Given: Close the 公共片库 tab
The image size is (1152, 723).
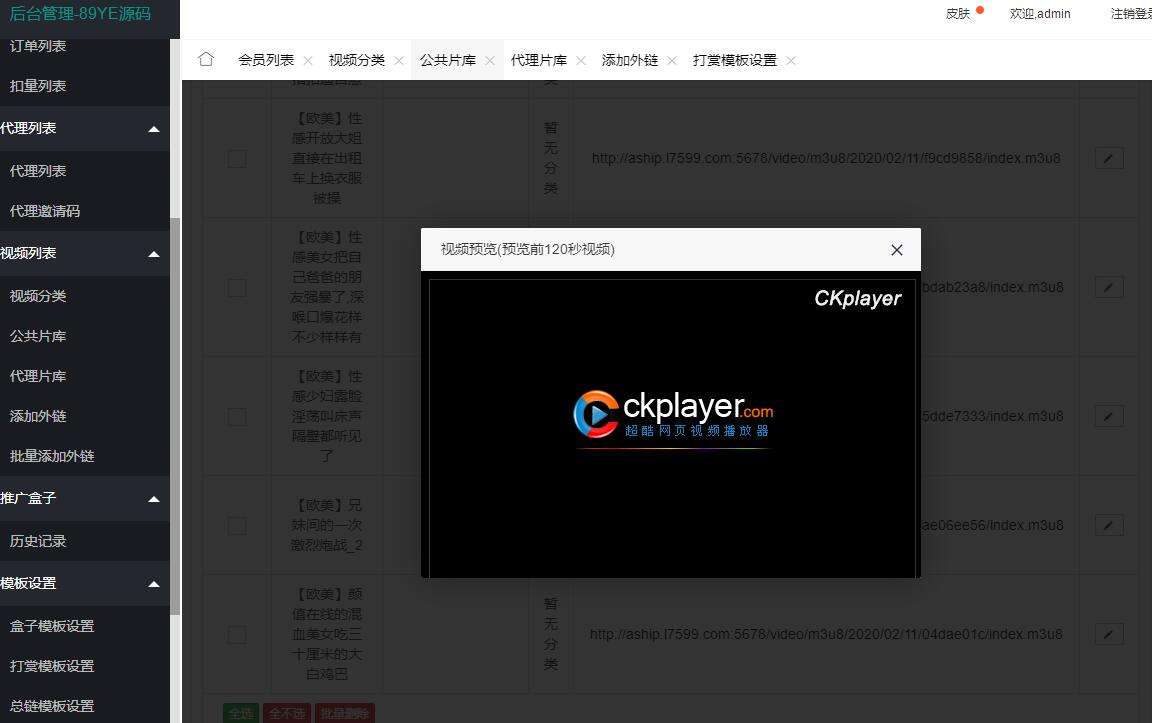Looking at the screenshot, I should pyautogui.click(x=490, y=61).
